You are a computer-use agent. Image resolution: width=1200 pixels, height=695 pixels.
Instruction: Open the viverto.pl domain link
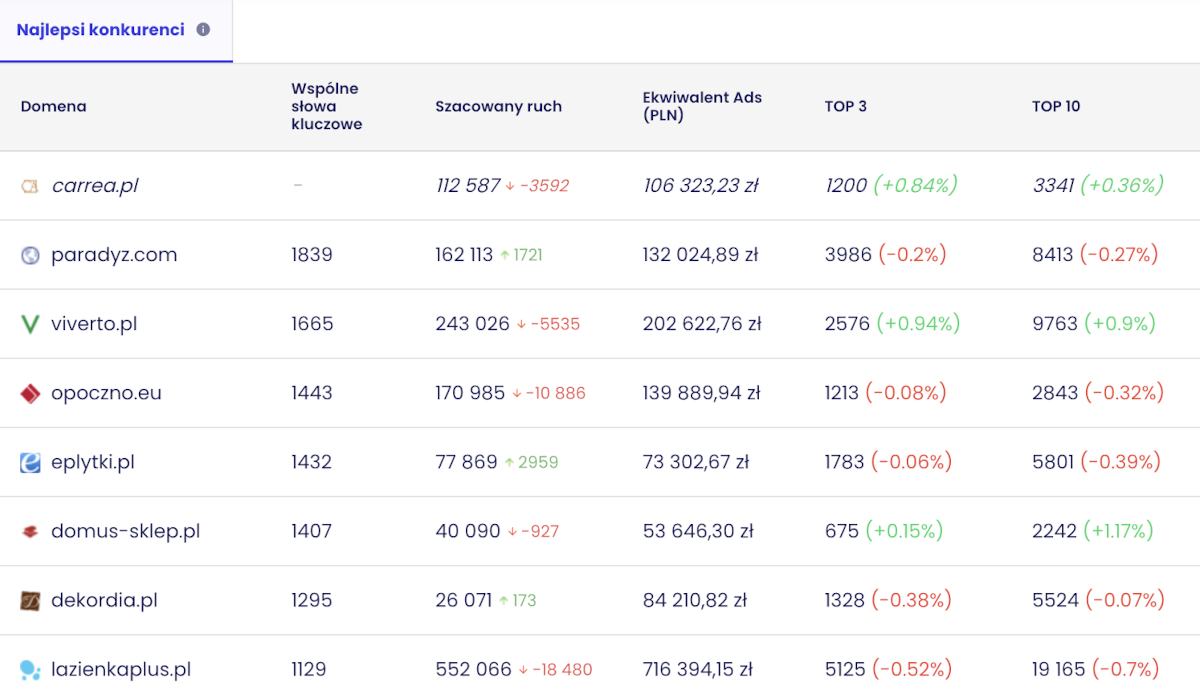[94, 324]
